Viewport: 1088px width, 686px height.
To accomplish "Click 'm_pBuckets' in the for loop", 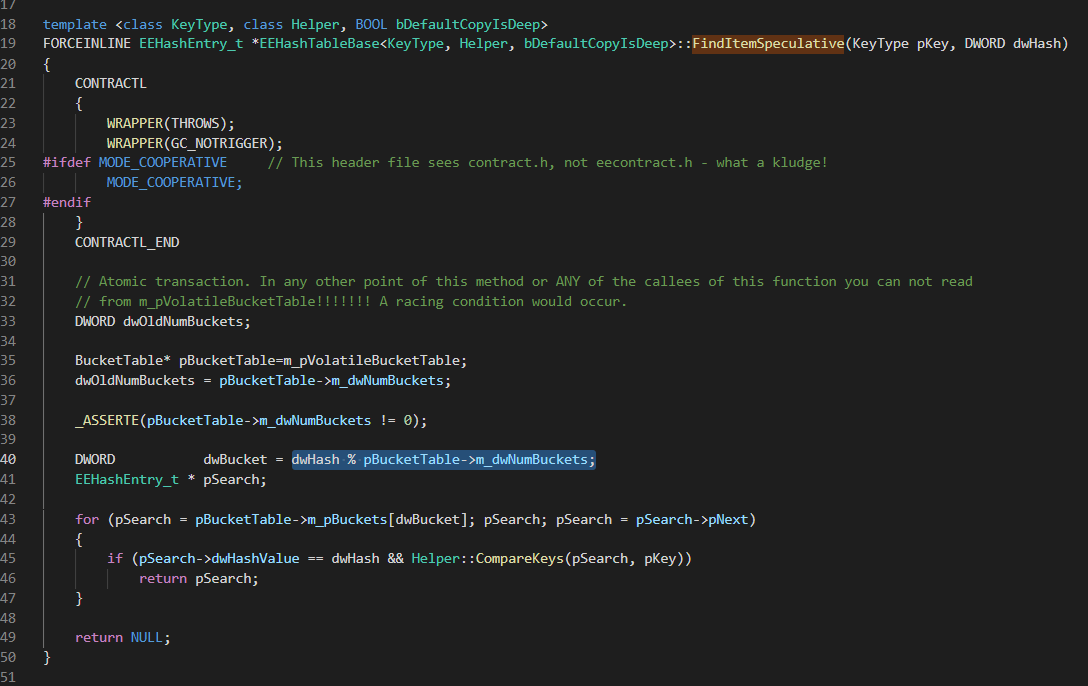I will (x=348, y=520).
